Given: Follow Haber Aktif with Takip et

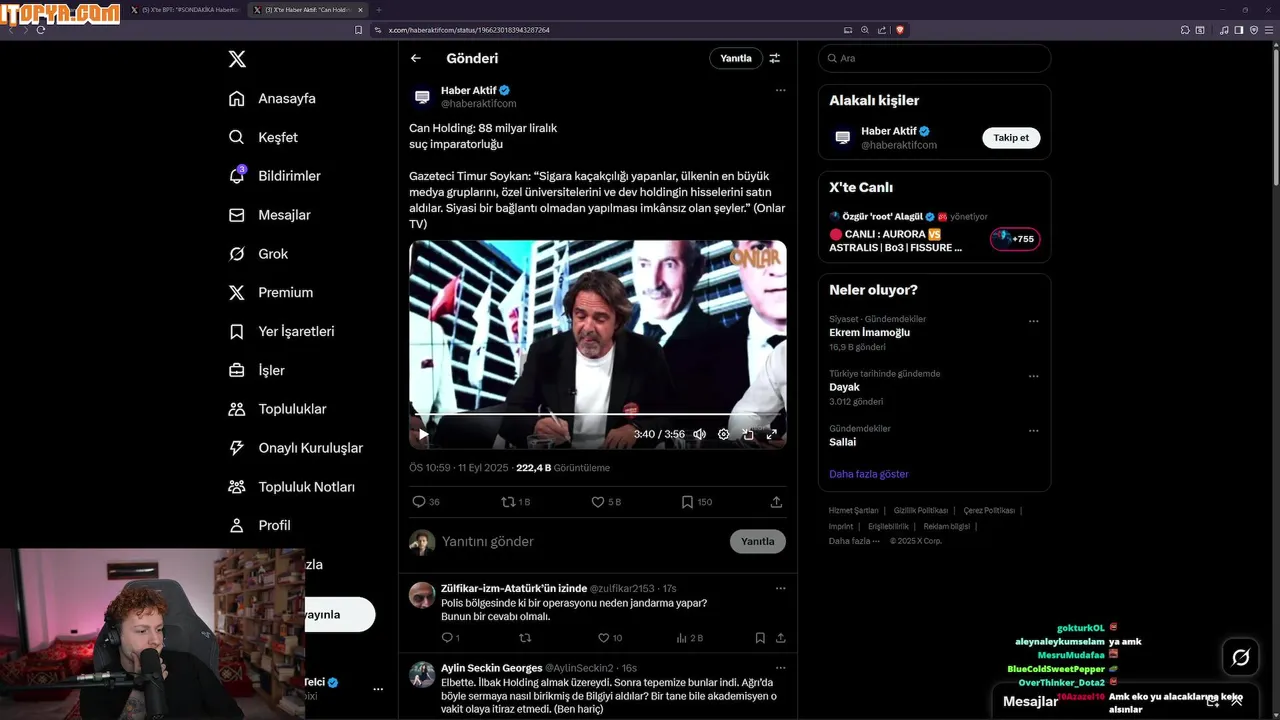Looking at the screenshot, I should tap(1011, 138).
